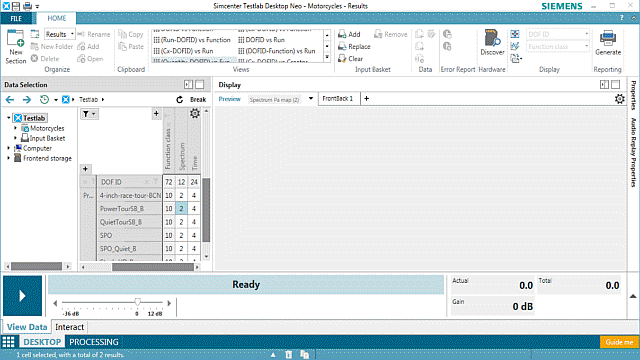
Task: Toggle the Data Selection split-pane layout
Action: [188, 84]
